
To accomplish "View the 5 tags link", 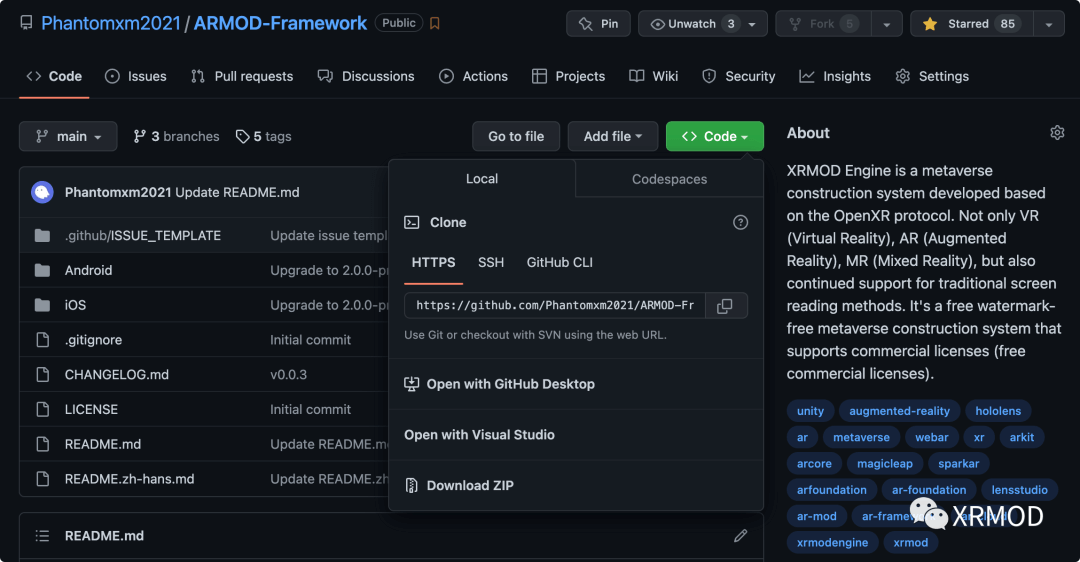I will click(x=264, y=136).
